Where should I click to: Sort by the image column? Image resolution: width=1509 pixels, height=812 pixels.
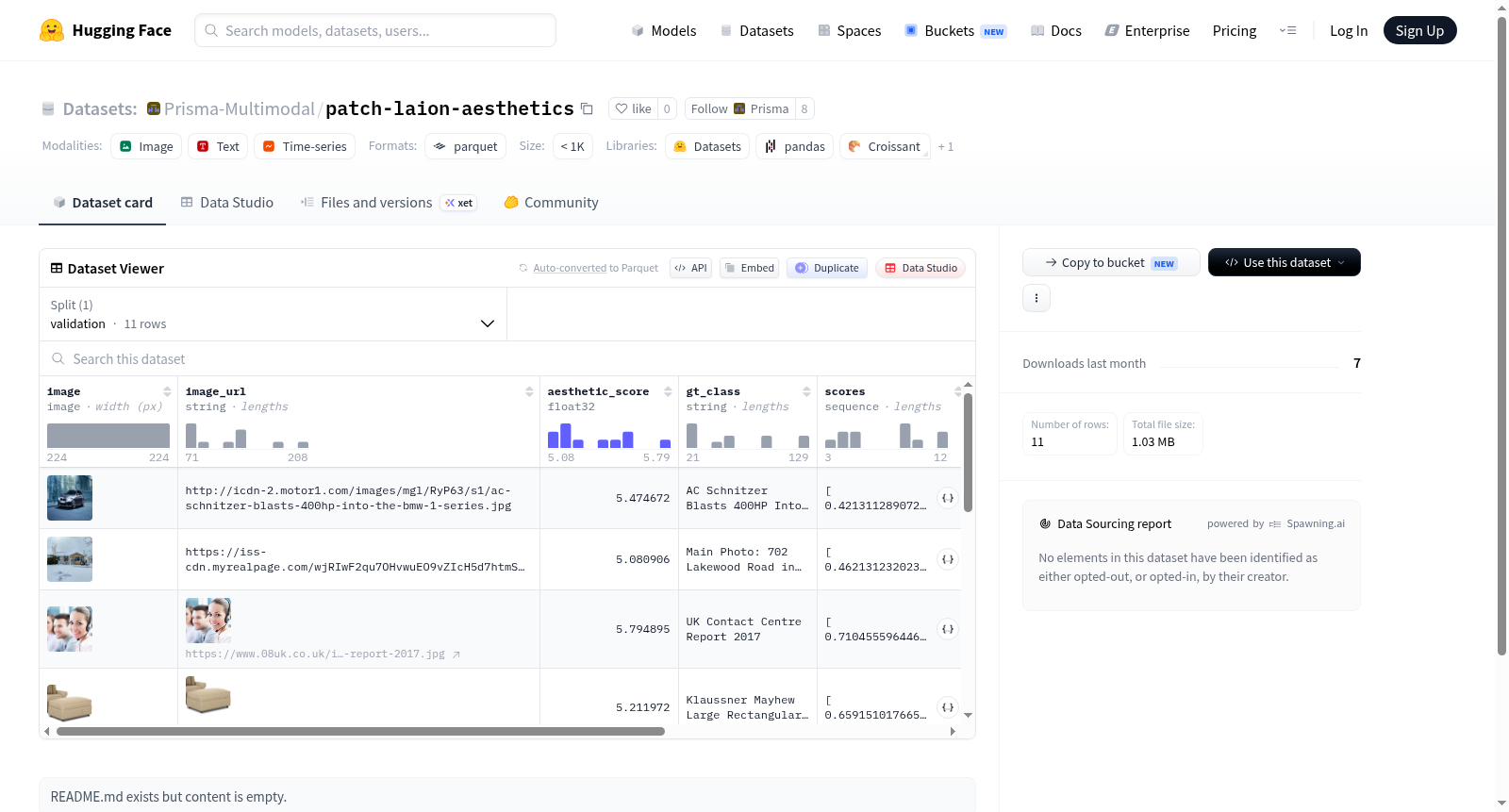(x=167, y=391)
